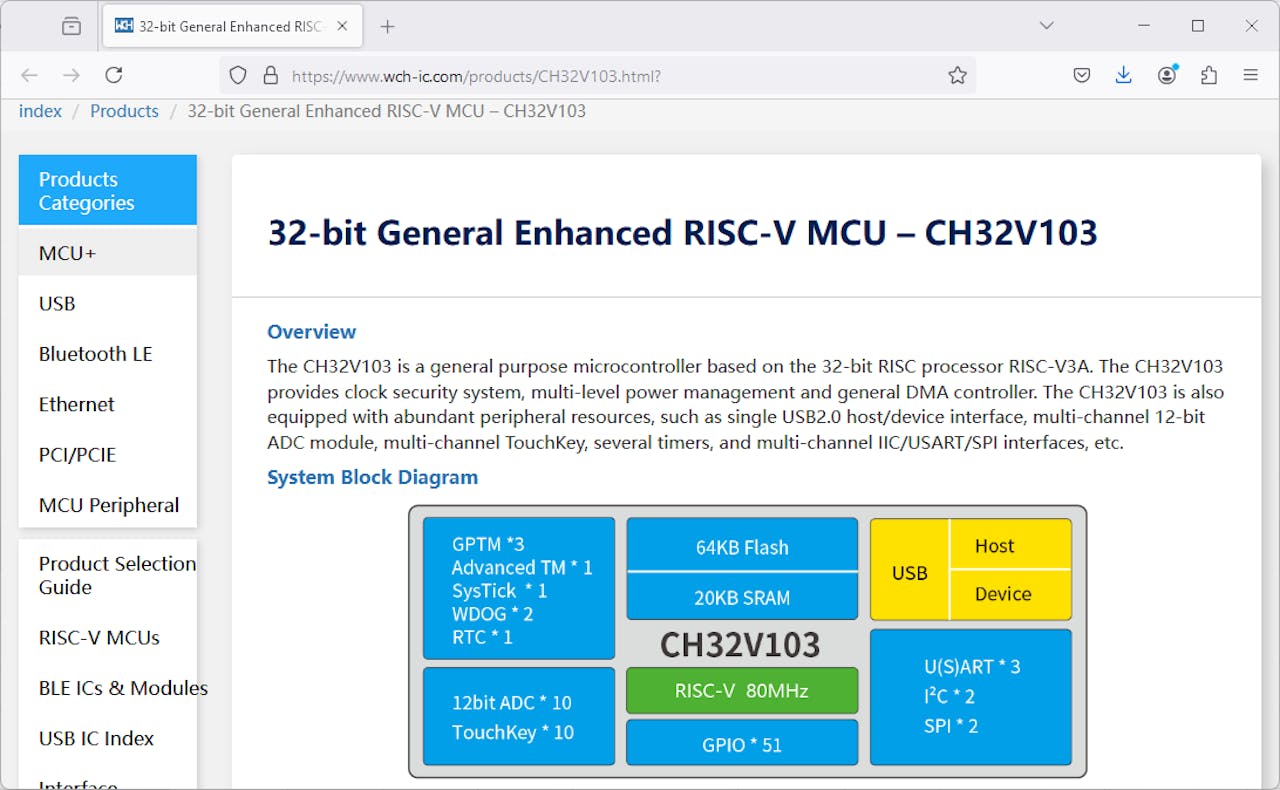
Task: Go to index breadcrumb link
Action: [40, 111]
